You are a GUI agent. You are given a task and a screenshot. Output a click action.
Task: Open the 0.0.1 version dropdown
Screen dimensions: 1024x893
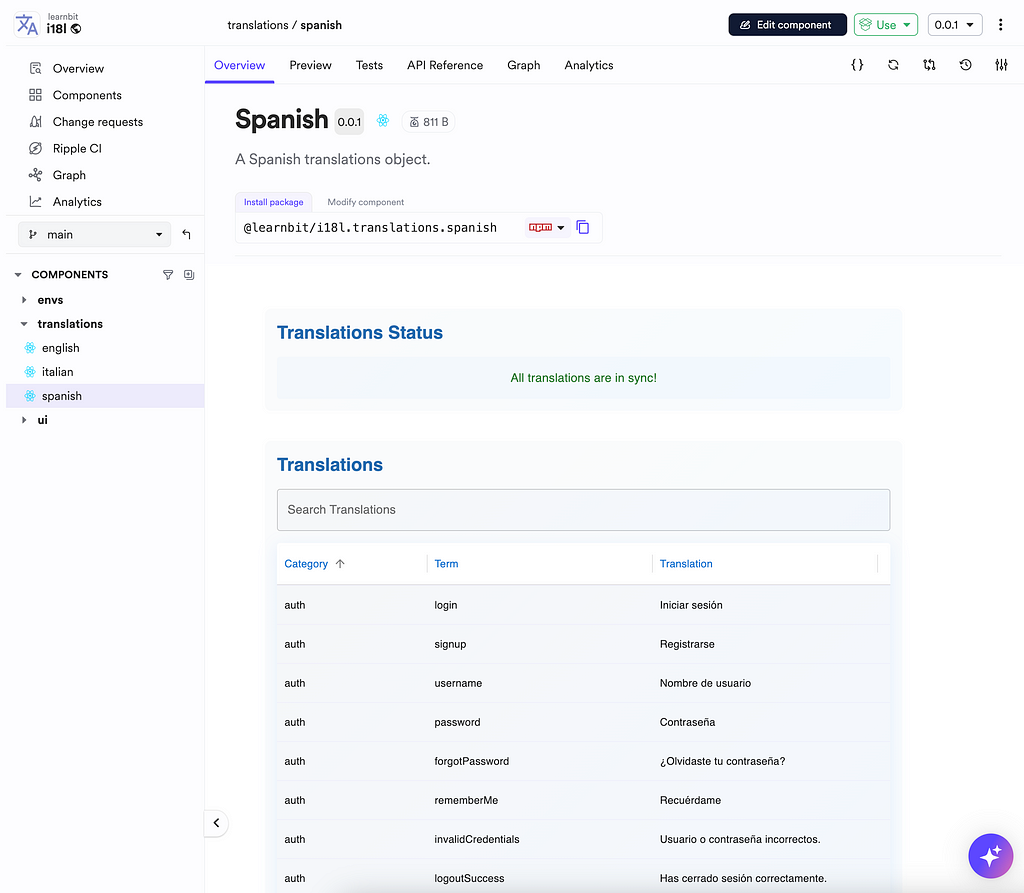coord(955,25)
